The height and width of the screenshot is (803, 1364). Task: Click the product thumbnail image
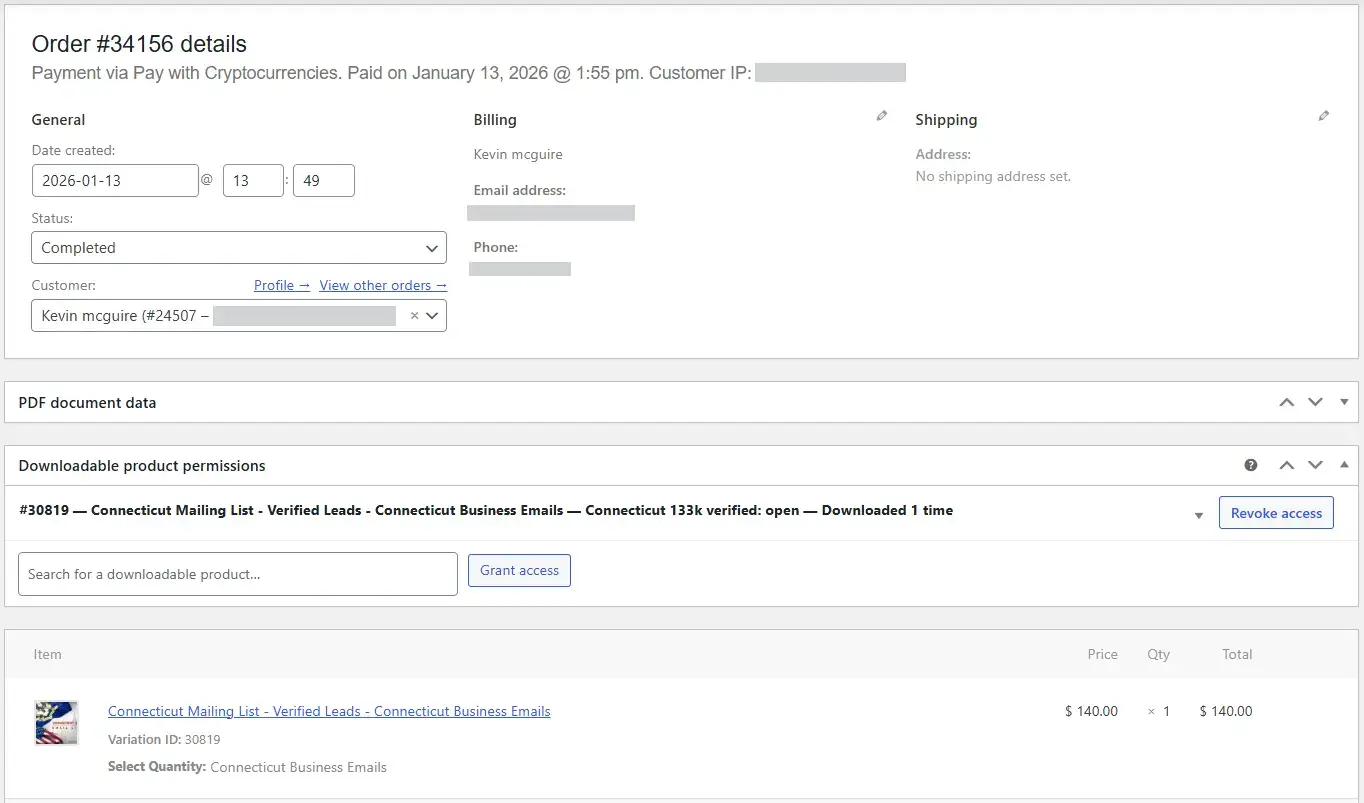pyautogui.click(x=56, y=723)
